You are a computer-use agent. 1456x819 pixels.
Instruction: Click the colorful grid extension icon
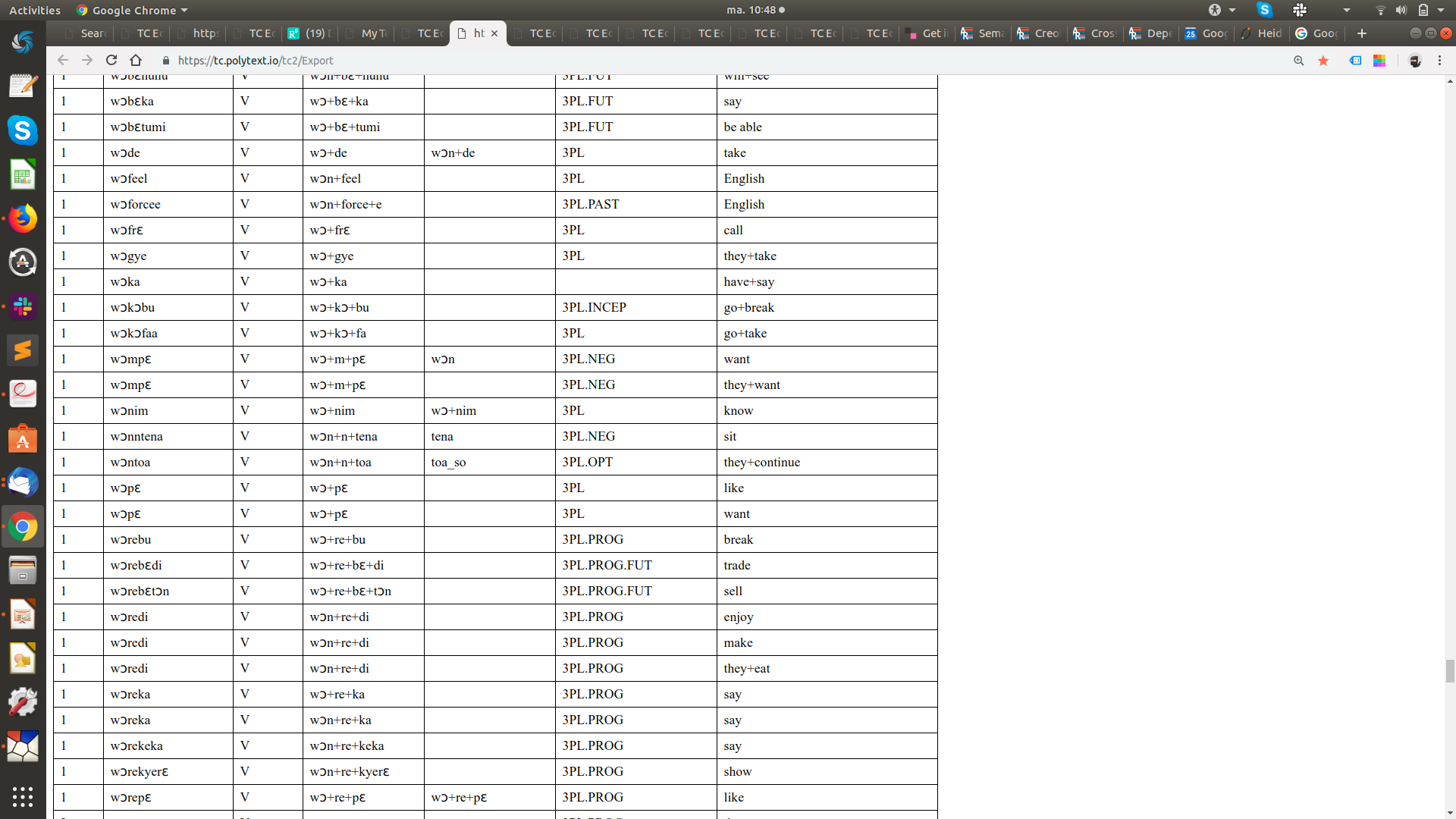click(x=1379, y=61)
